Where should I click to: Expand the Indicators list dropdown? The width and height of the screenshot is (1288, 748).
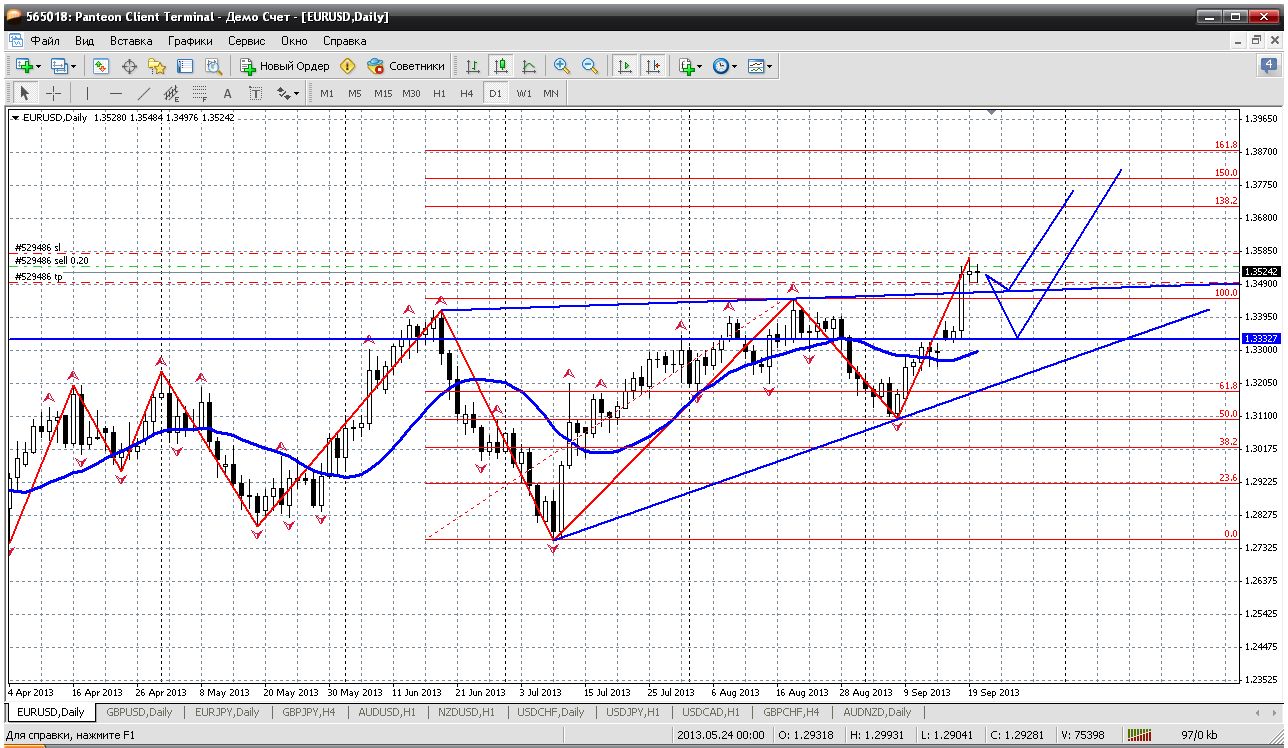(x=698, y=66)
